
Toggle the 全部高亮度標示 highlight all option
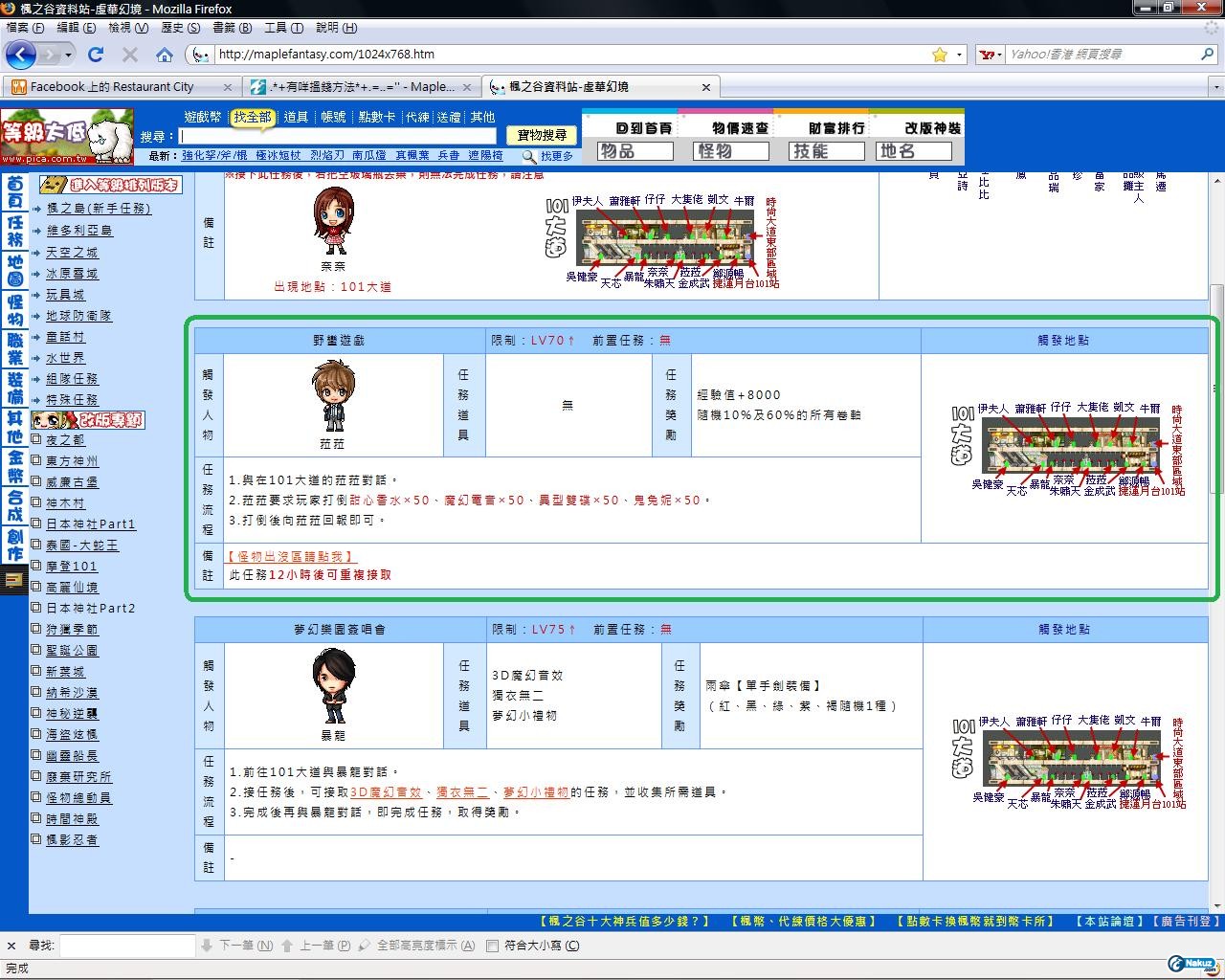(x=416, y=946)
